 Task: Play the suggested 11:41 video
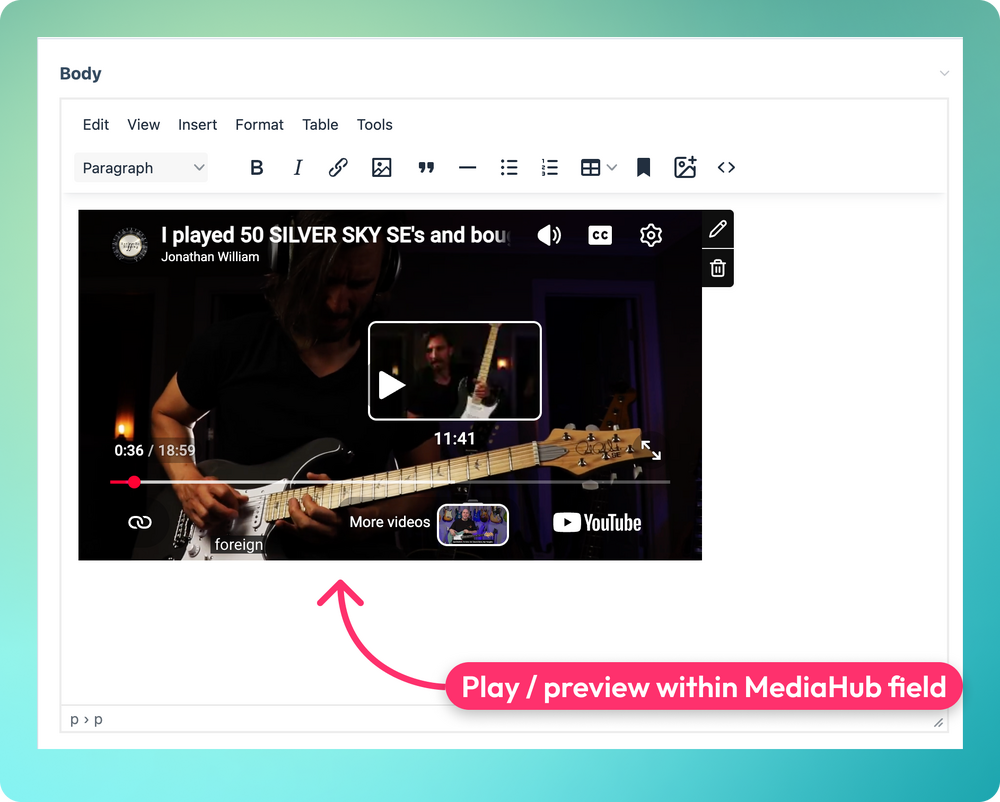point(455,371)
